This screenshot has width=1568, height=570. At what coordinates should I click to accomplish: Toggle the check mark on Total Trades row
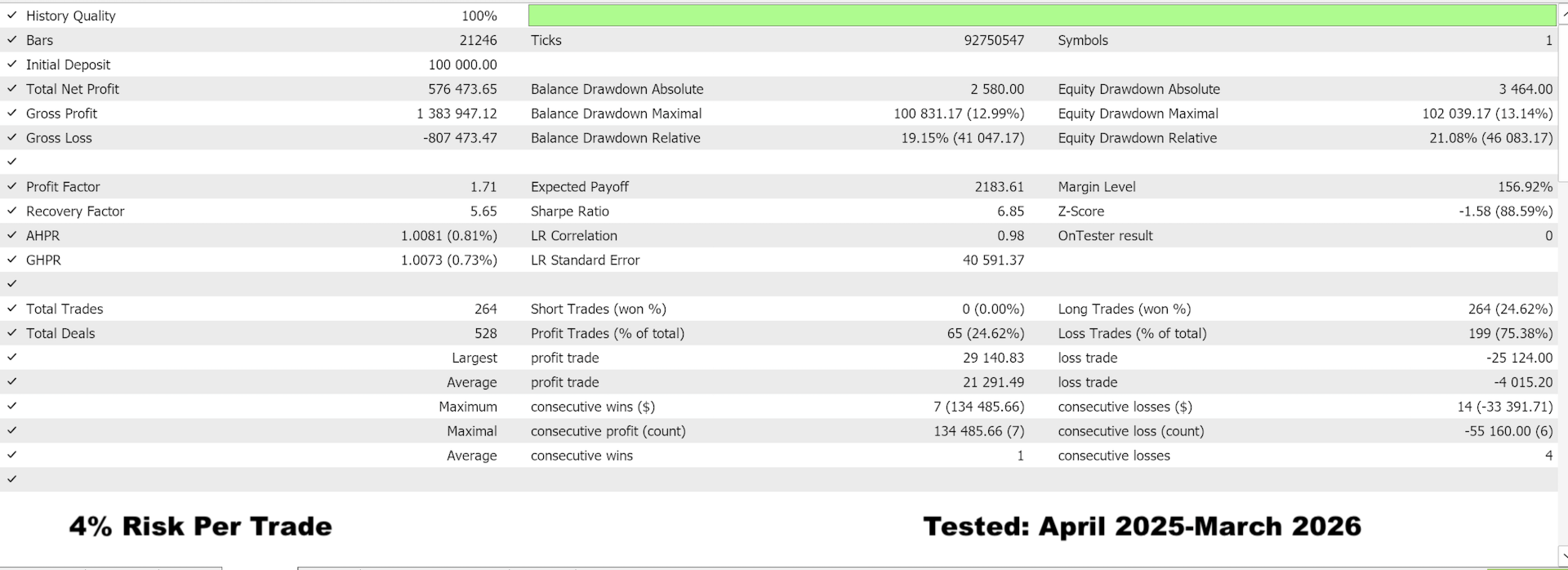pos(11,309)
